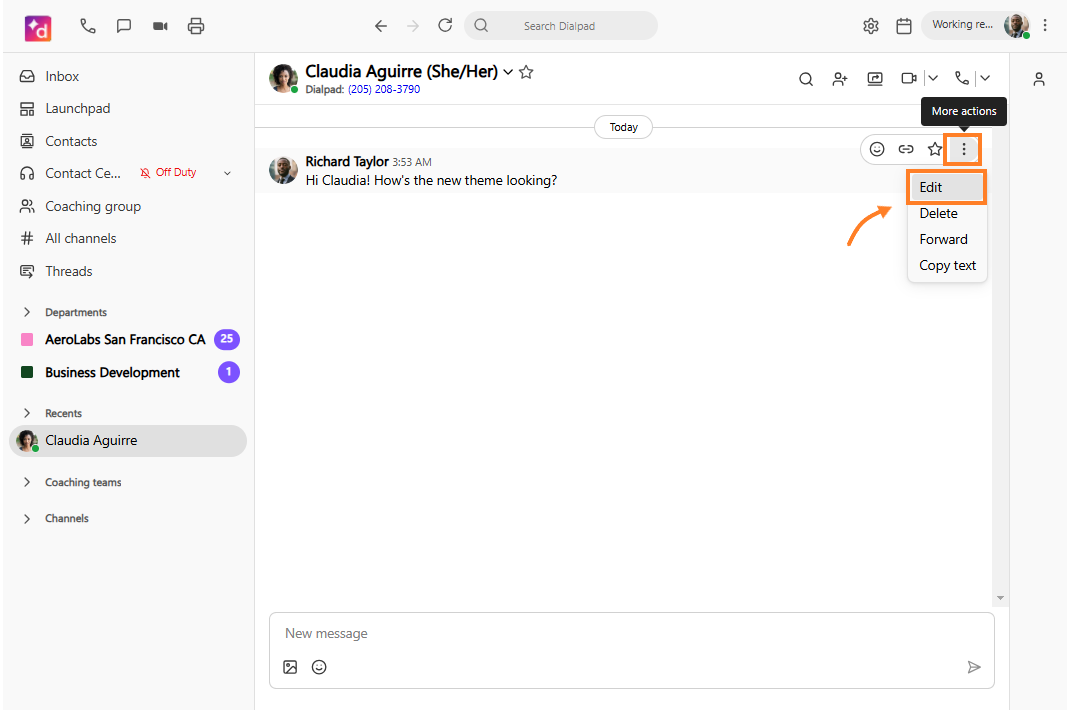The image size is (1068, 710).
Task: Star Richard Taylor's message
Action: pos(934,149)
